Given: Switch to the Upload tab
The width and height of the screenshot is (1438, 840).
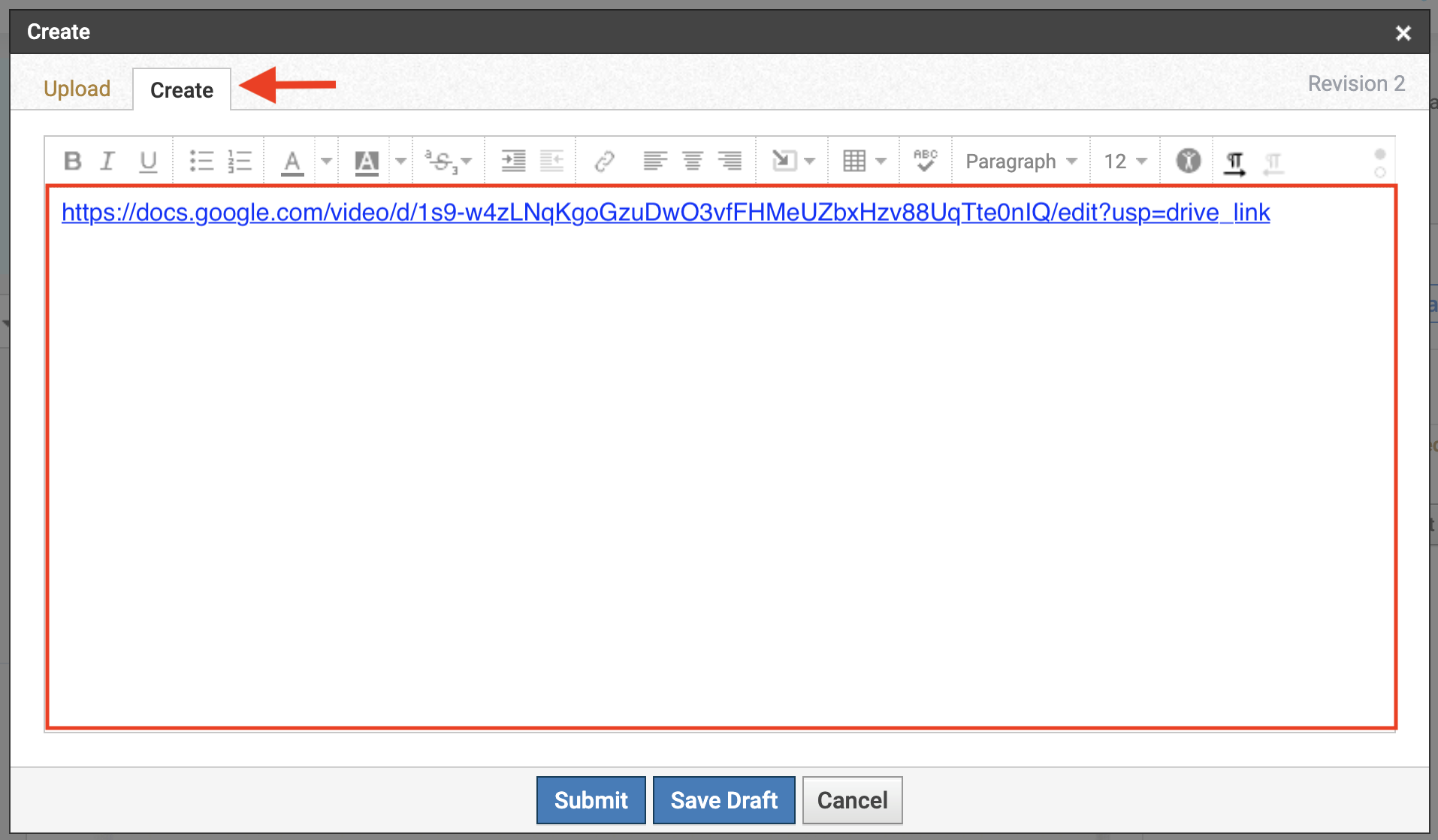Looking at the screenshot, I should point(77,89).
